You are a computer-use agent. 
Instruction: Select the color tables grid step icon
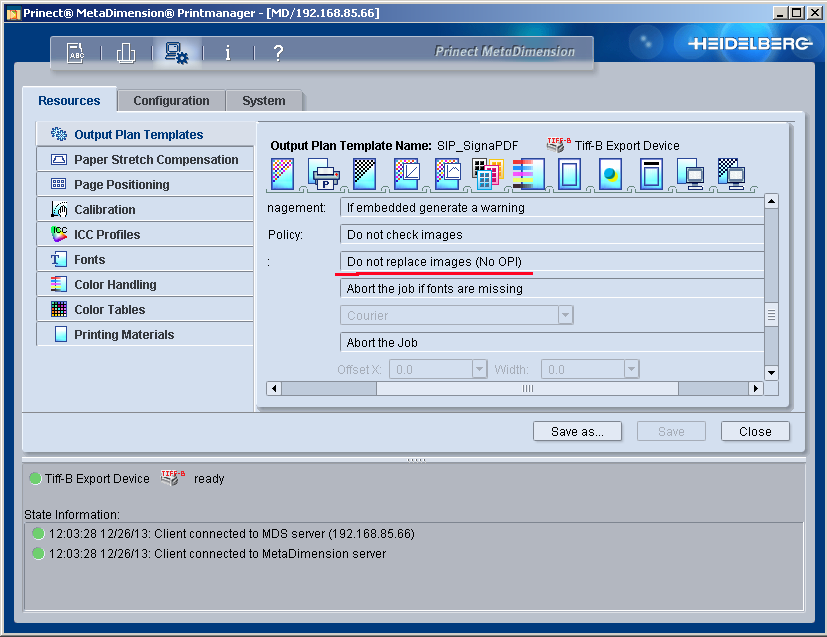(x=487, y=174)
